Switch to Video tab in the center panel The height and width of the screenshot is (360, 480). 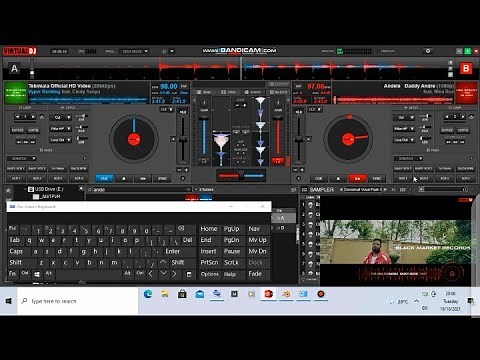pyautogui.click(x=228, y=92)
